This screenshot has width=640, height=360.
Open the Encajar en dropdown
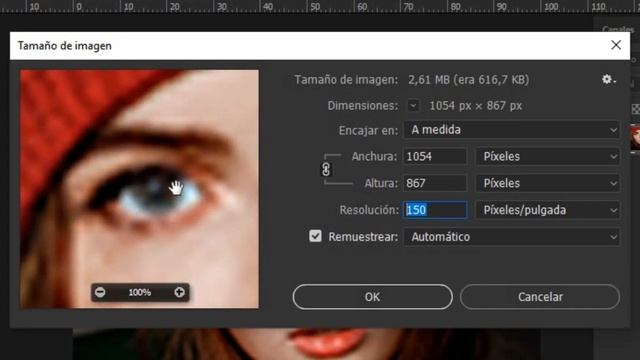[512, 130]
